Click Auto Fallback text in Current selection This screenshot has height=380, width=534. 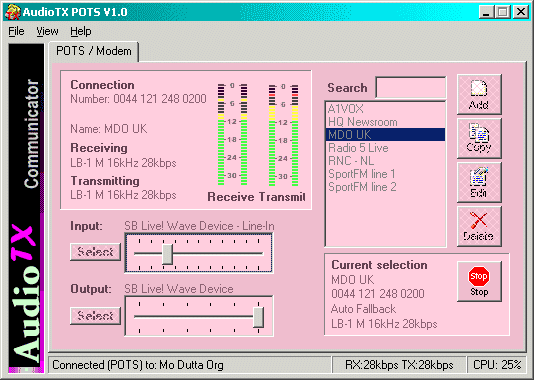pyautogui.click(x=363, y=309)
